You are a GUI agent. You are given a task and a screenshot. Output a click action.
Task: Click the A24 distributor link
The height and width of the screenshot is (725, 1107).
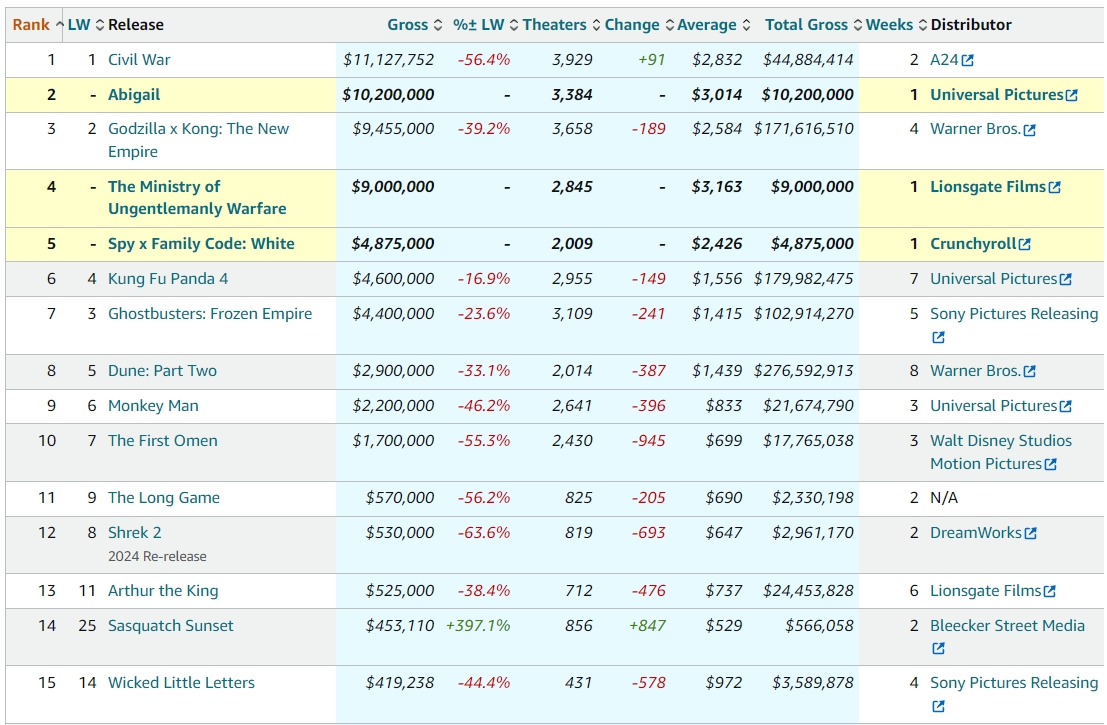[x=944, y=60]
